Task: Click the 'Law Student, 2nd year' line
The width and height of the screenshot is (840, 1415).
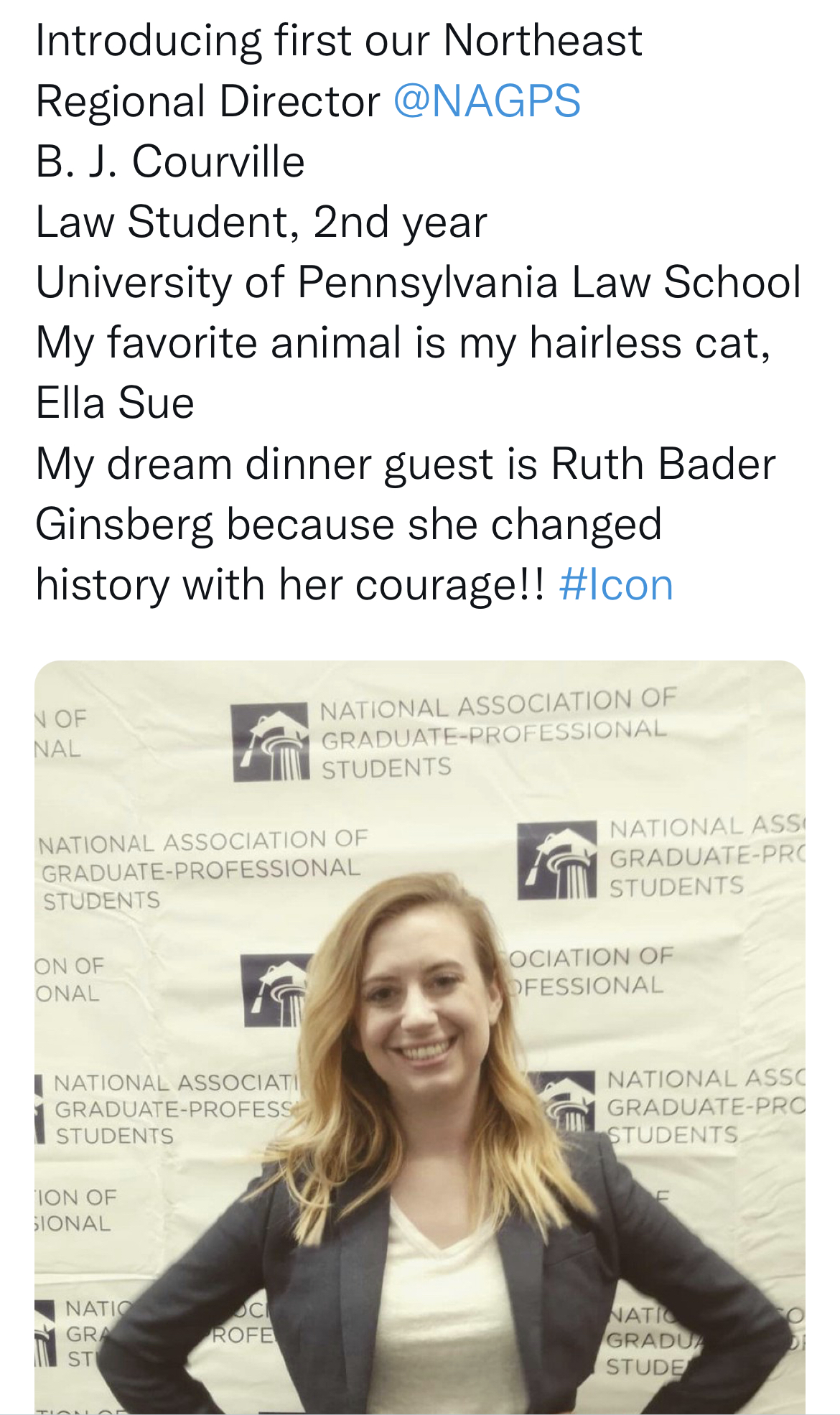Action: click(x=261, y=222)
